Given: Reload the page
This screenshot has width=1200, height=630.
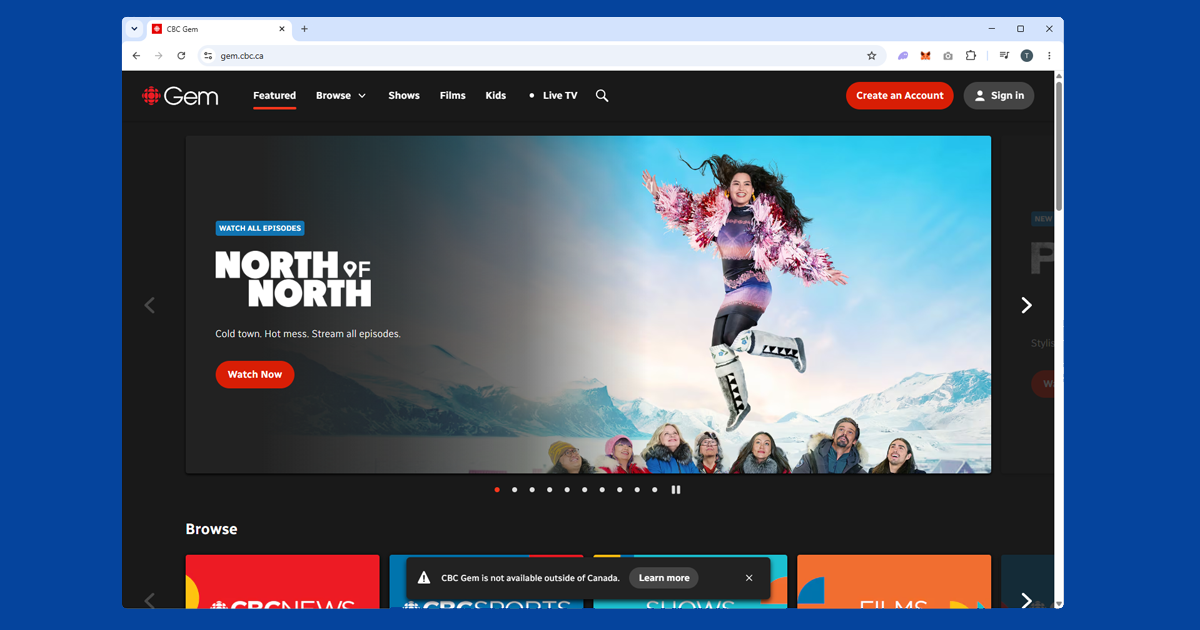Looking at the screenshot, I should pos(181,56).
